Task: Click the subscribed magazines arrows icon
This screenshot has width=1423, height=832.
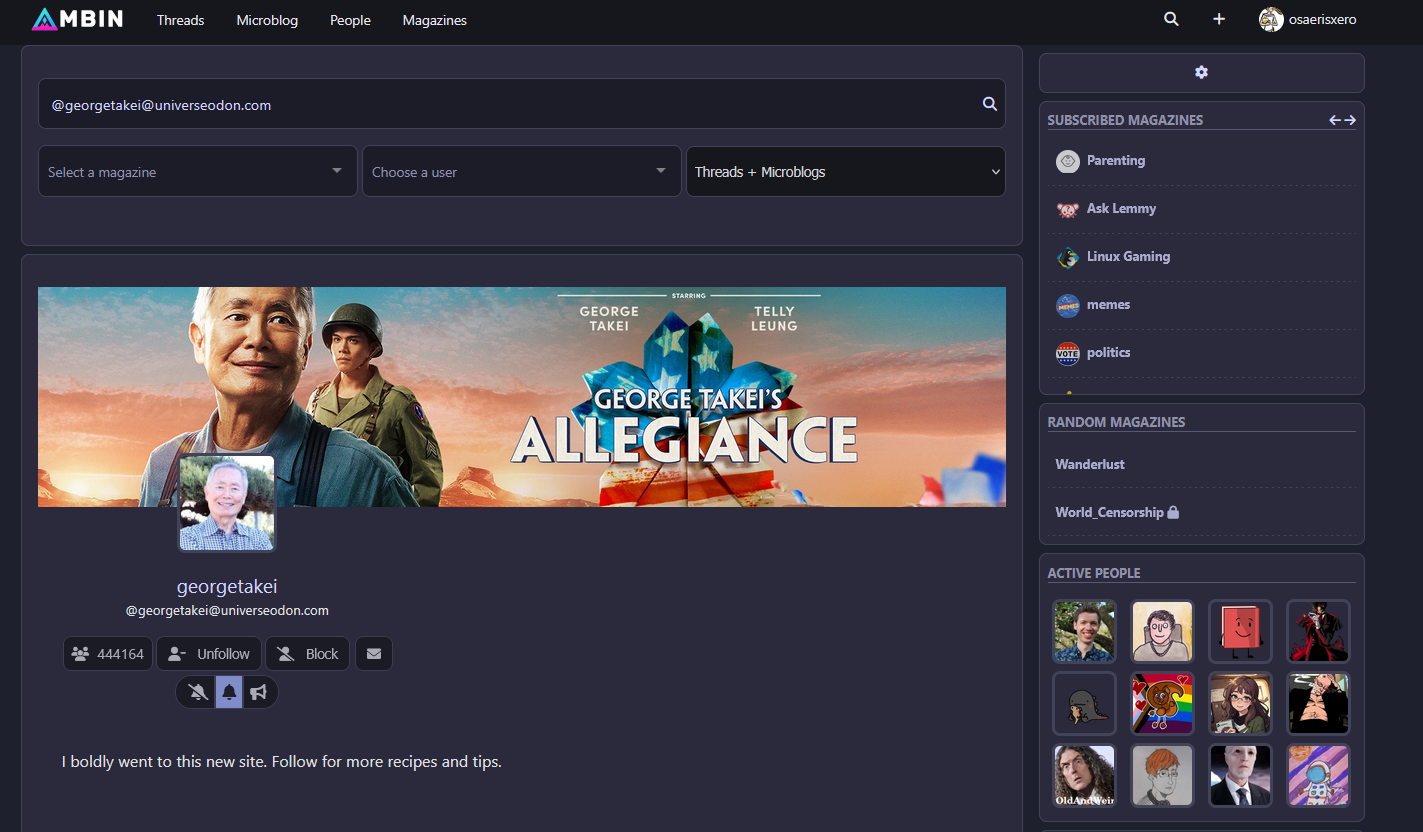Action: (1342, 120)
